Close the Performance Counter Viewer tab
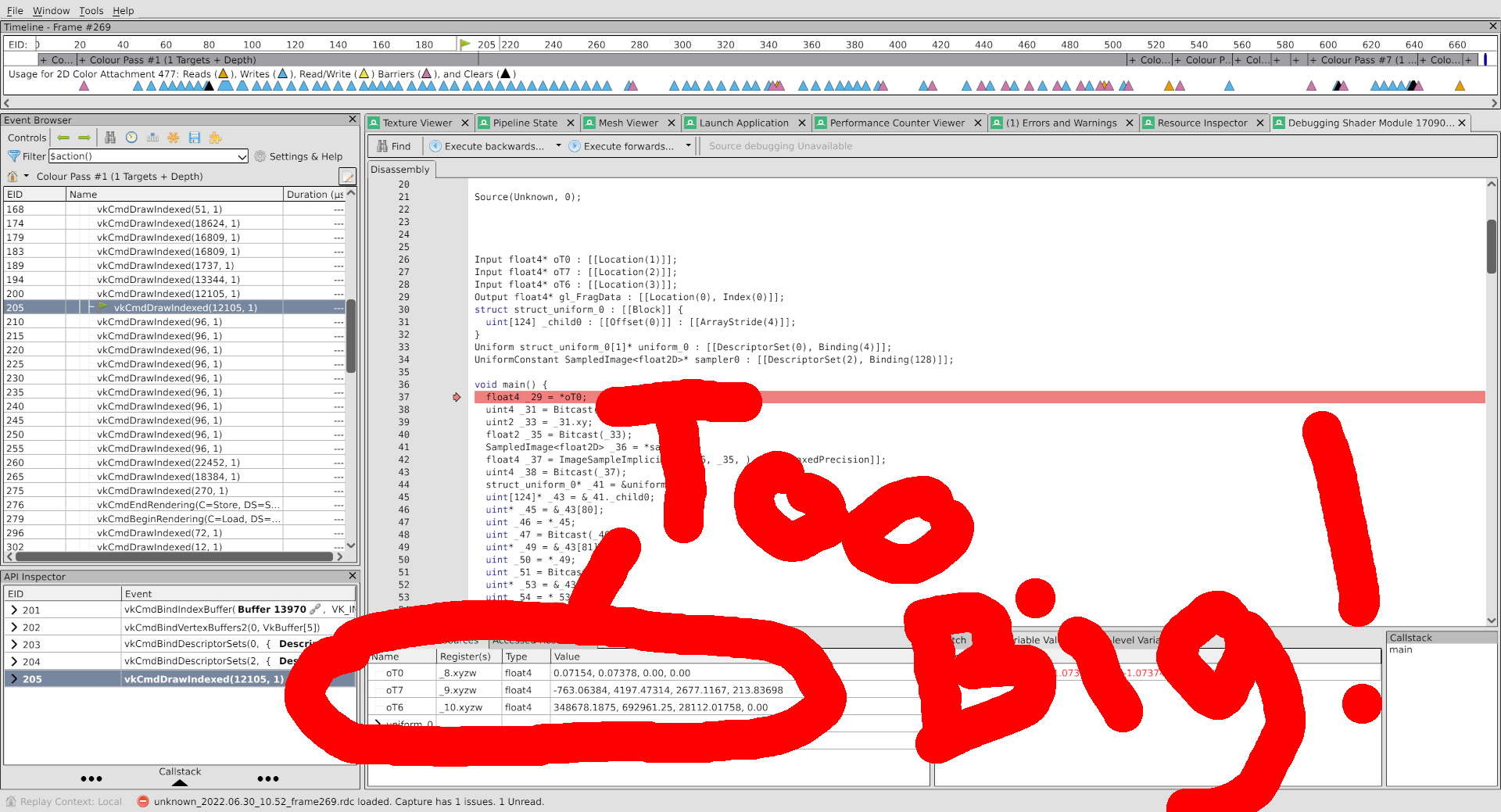This screenshot has width=1501, height=812. pyautogui.click(x=977, y=123)
